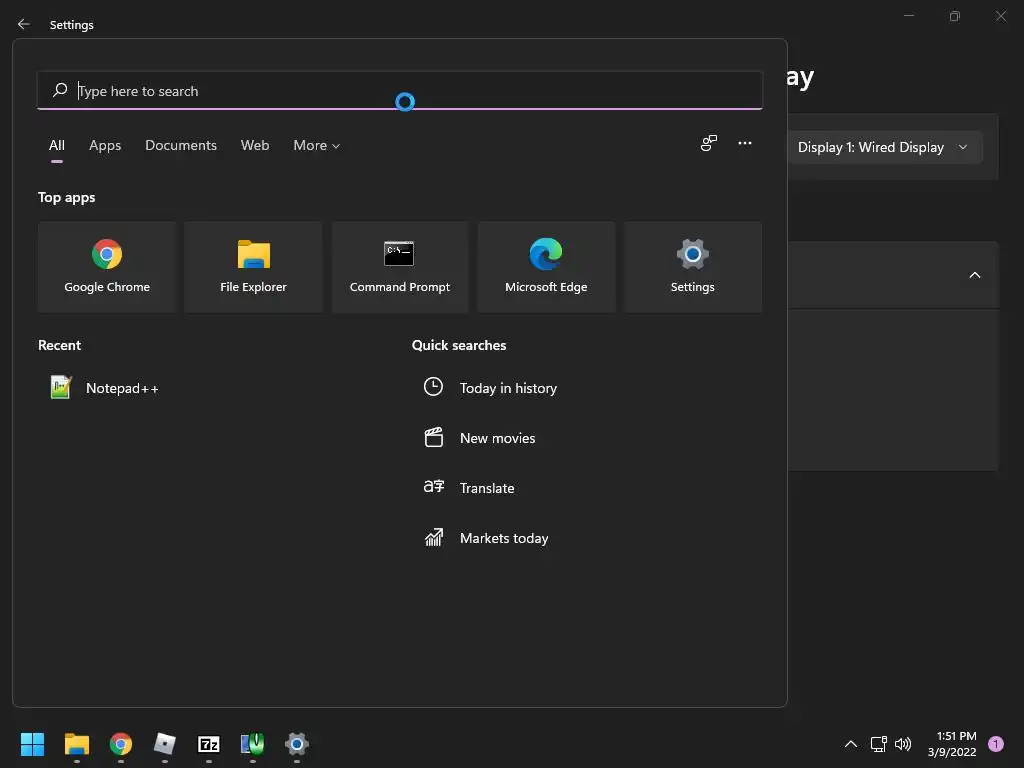Switch to the Web search tab
Viewport: 1024px width, 768px height.
255,145
